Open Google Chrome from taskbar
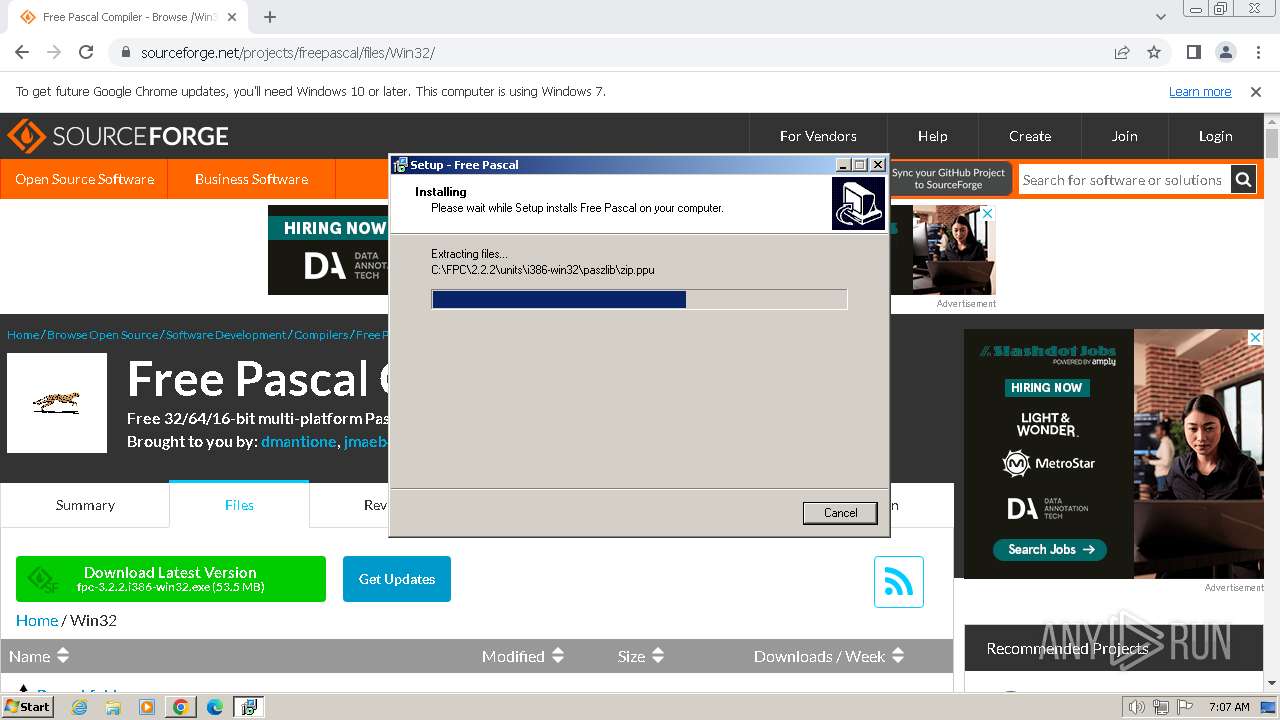This screenshot has height=720, width=1280. pos(181,707)
